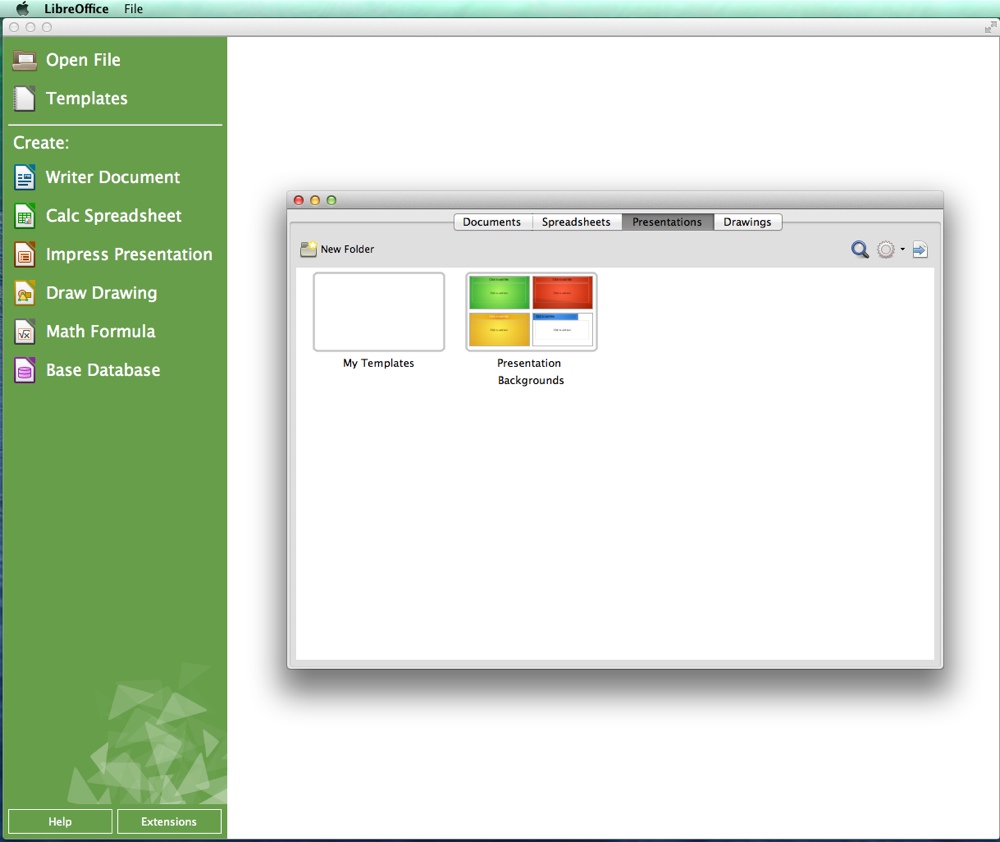Select the Presentation Backgrounds folder thumbnail
Viewport: 1000px width, 842px height.
[x=531, y=312]
